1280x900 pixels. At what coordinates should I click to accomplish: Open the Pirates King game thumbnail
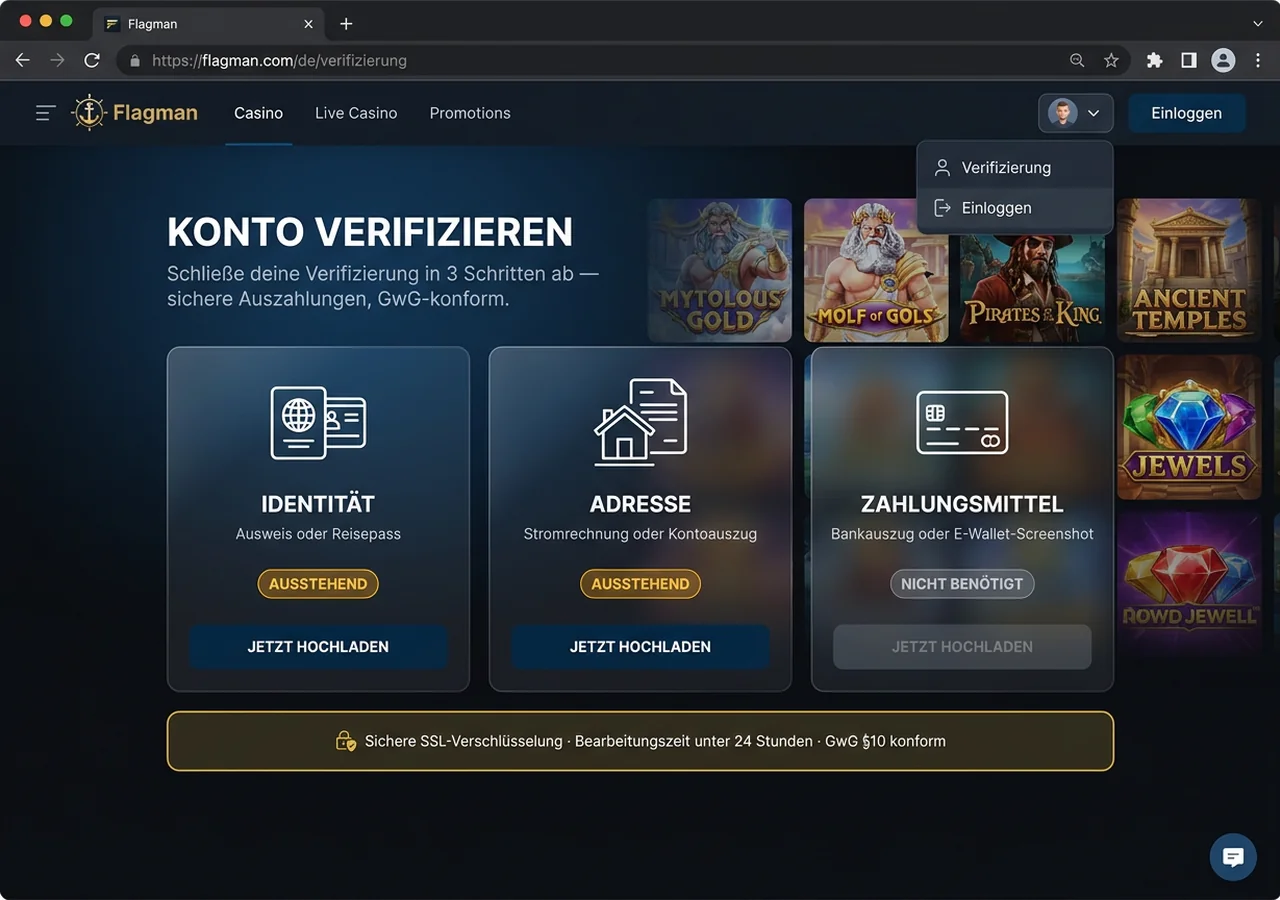pos(1032,290)
